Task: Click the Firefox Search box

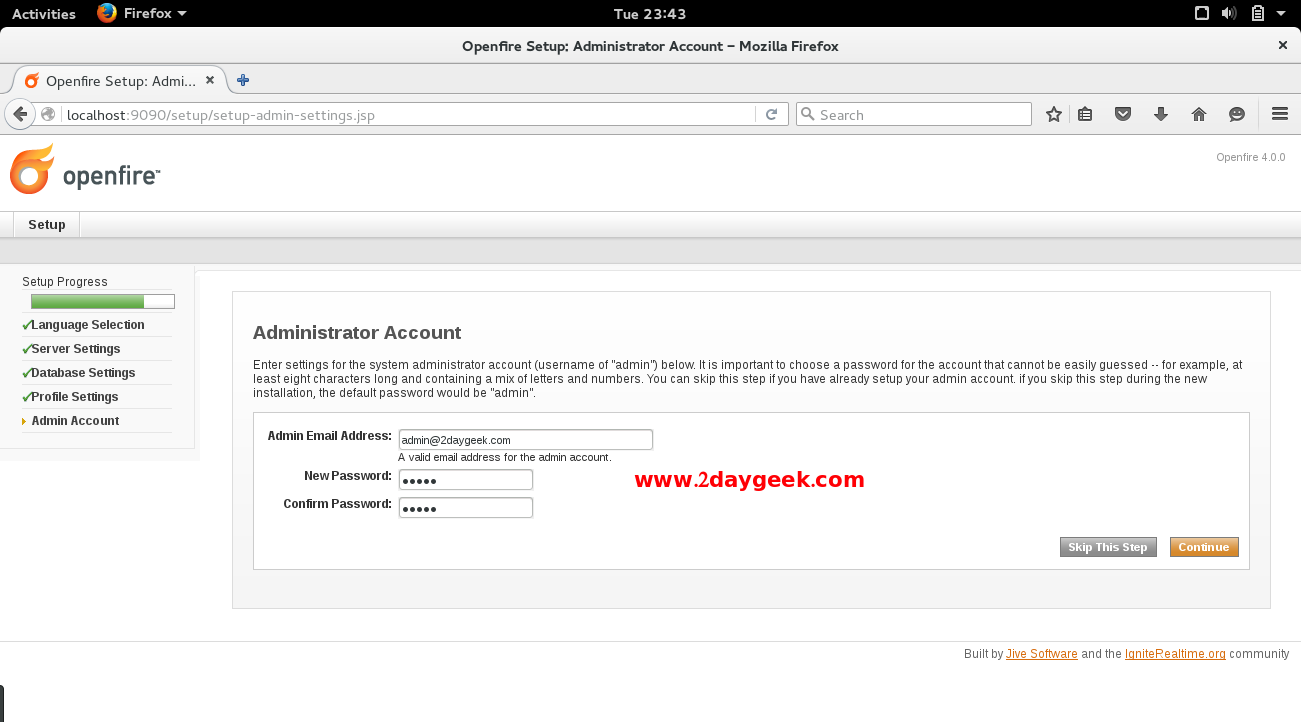Action: coord(913,114)
